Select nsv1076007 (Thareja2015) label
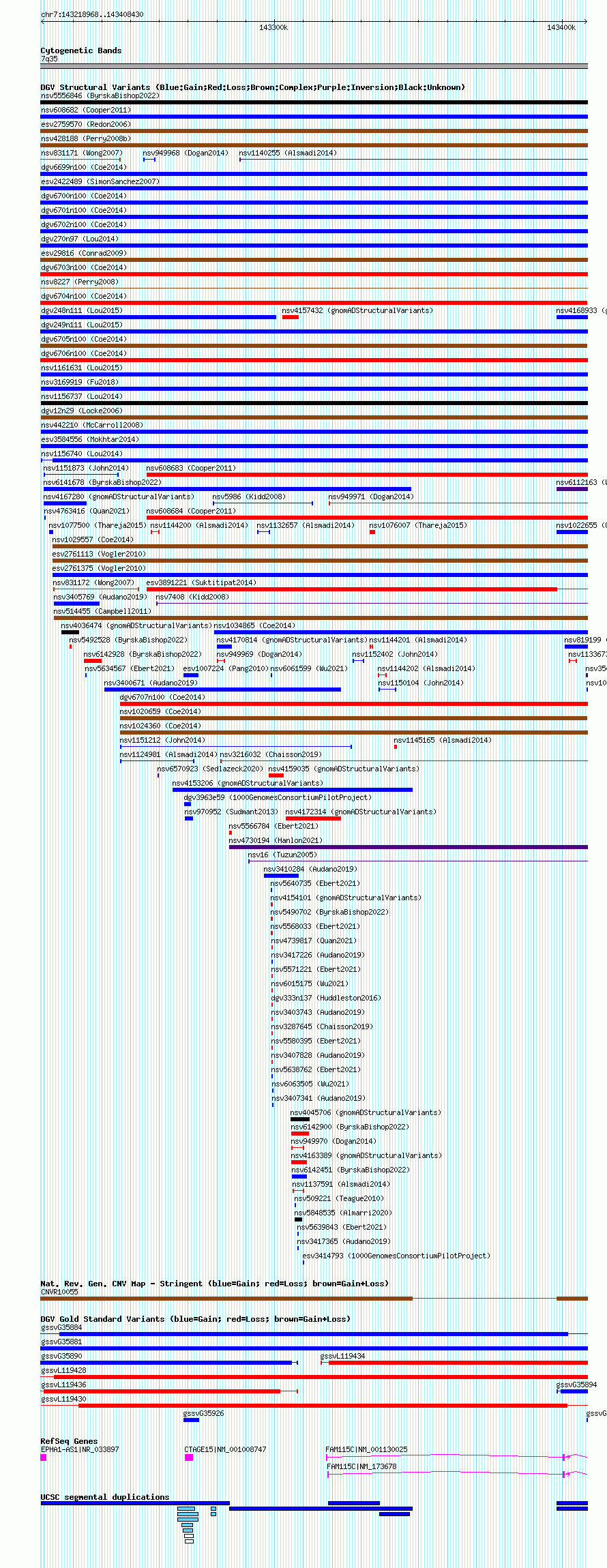 tap(418, 525)
